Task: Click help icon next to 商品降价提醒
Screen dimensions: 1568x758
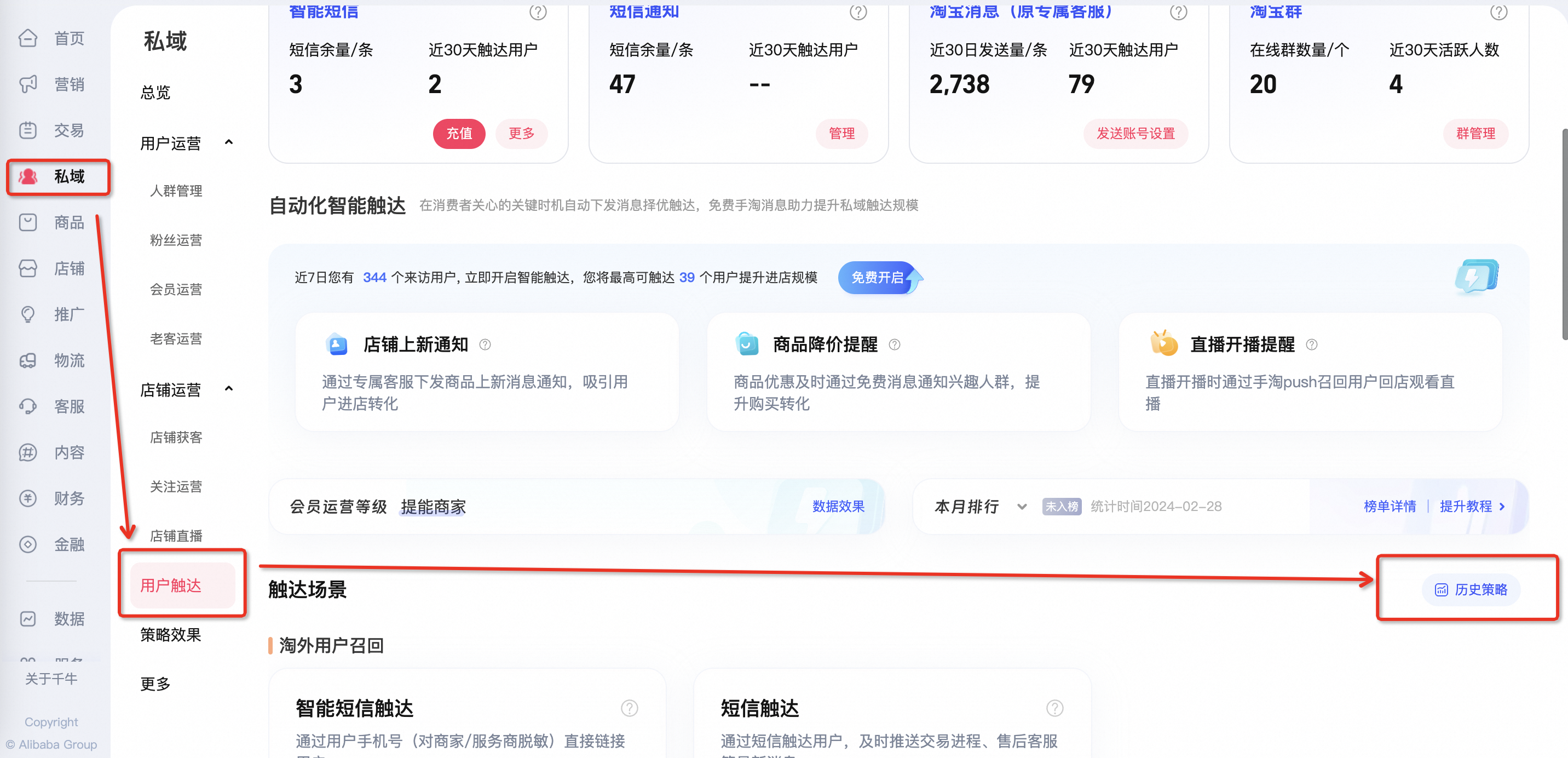Action: [894, 344]
